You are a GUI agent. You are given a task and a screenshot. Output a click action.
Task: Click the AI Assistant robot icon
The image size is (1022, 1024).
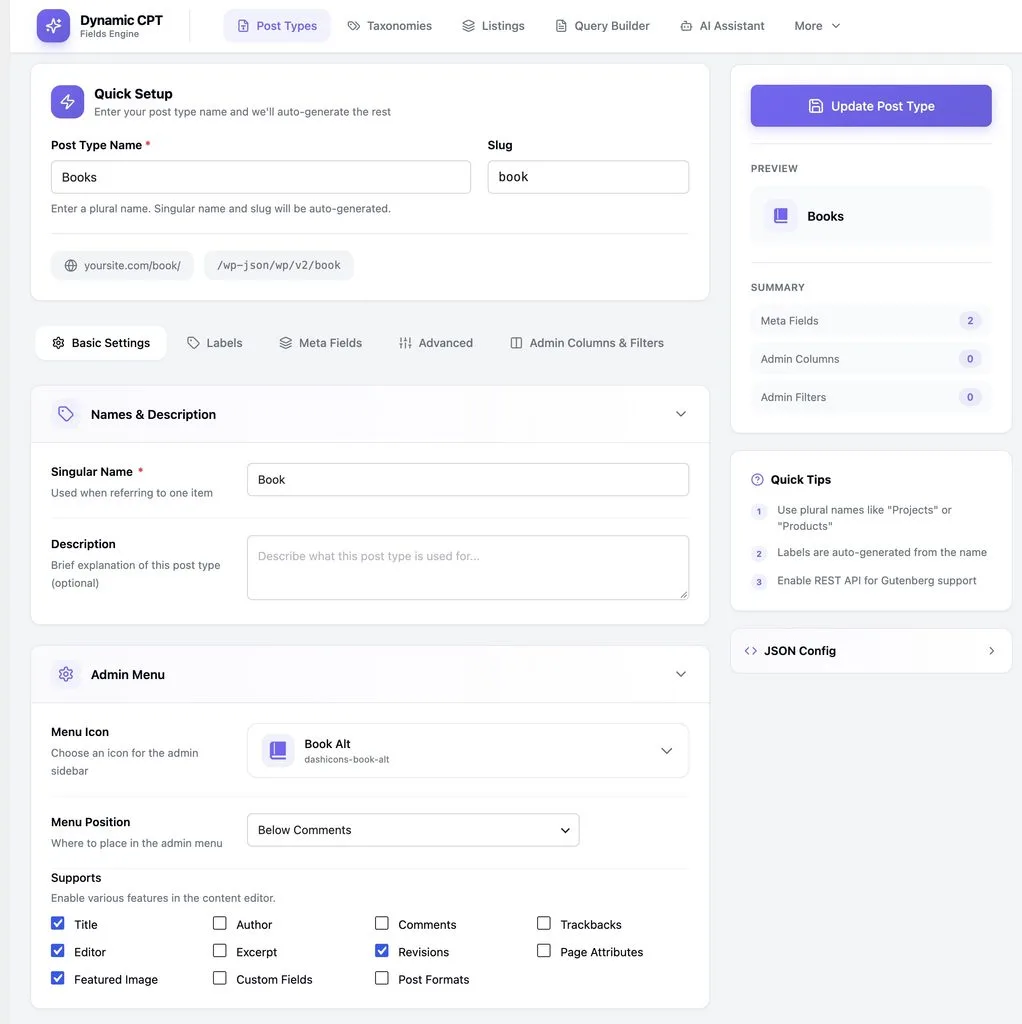686,26
